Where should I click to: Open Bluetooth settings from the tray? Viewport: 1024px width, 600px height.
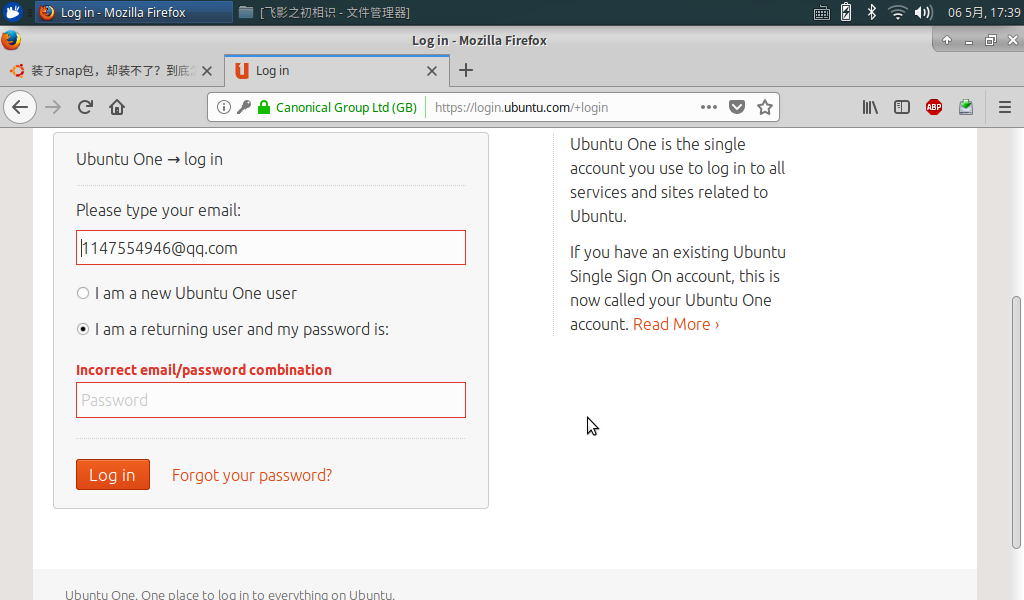tap(871, 12)
